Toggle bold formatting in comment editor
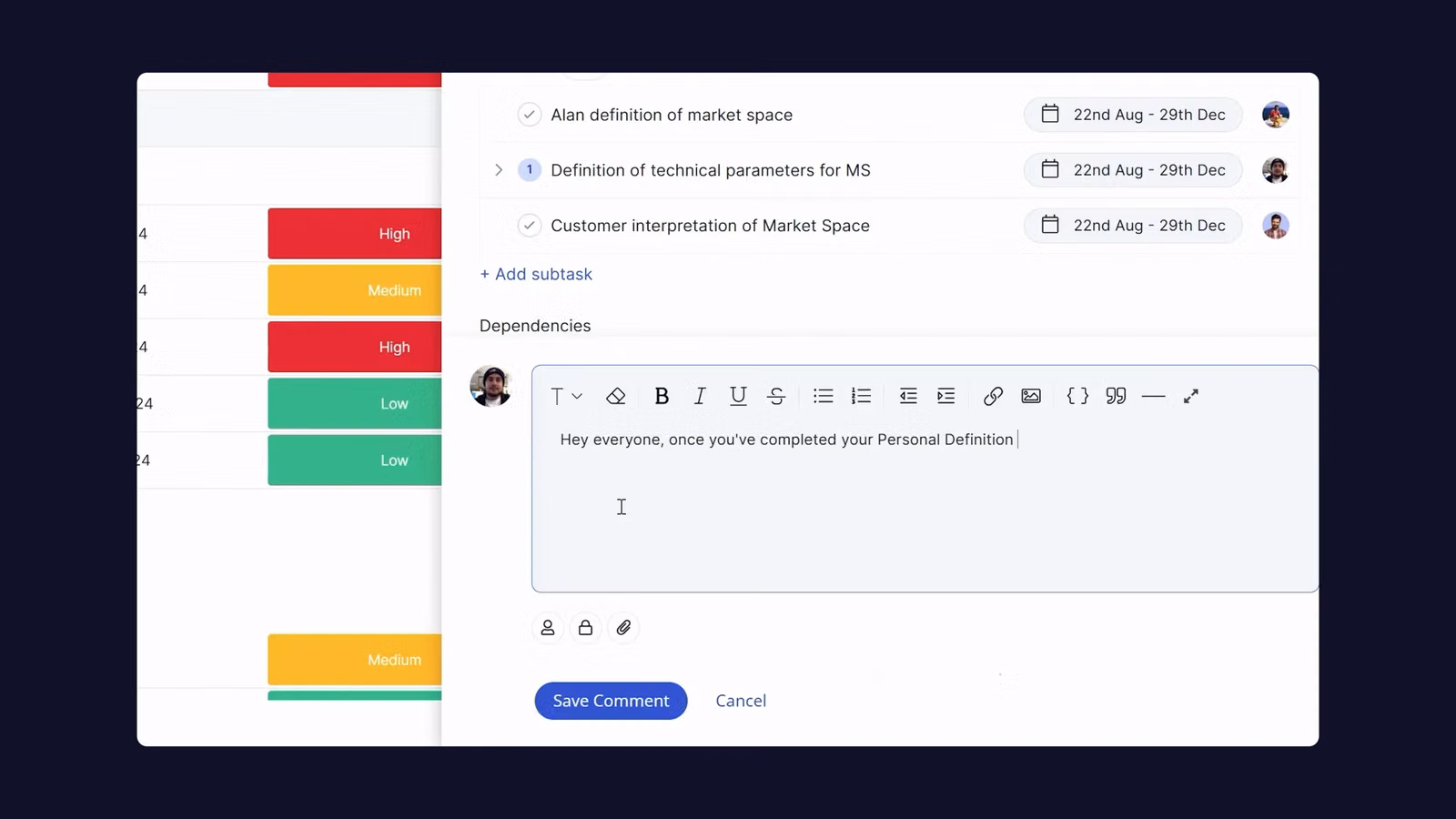 [x=662, y=396]
